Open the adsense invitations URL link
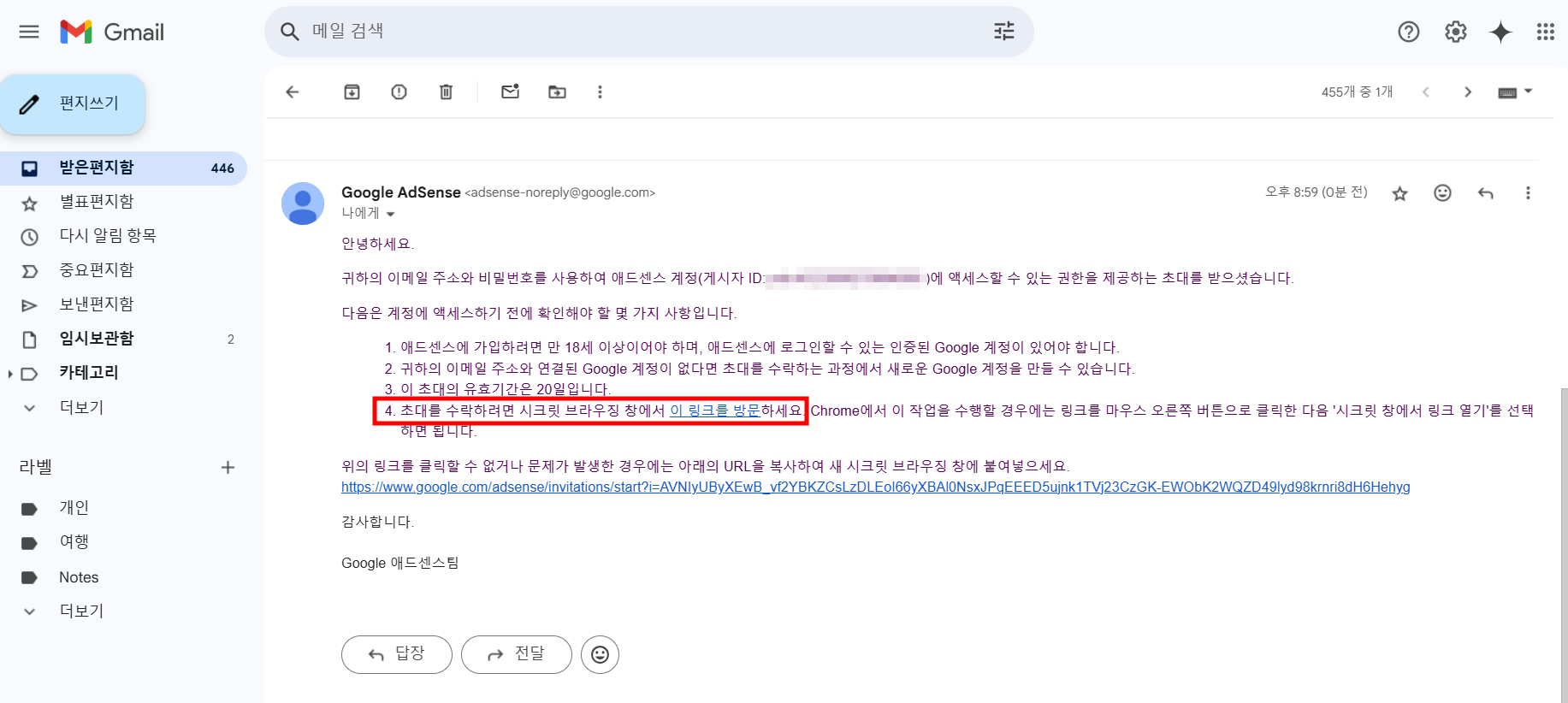This screenshot has height=703, width=1568. pyautogui.click(x=875, y=487)
